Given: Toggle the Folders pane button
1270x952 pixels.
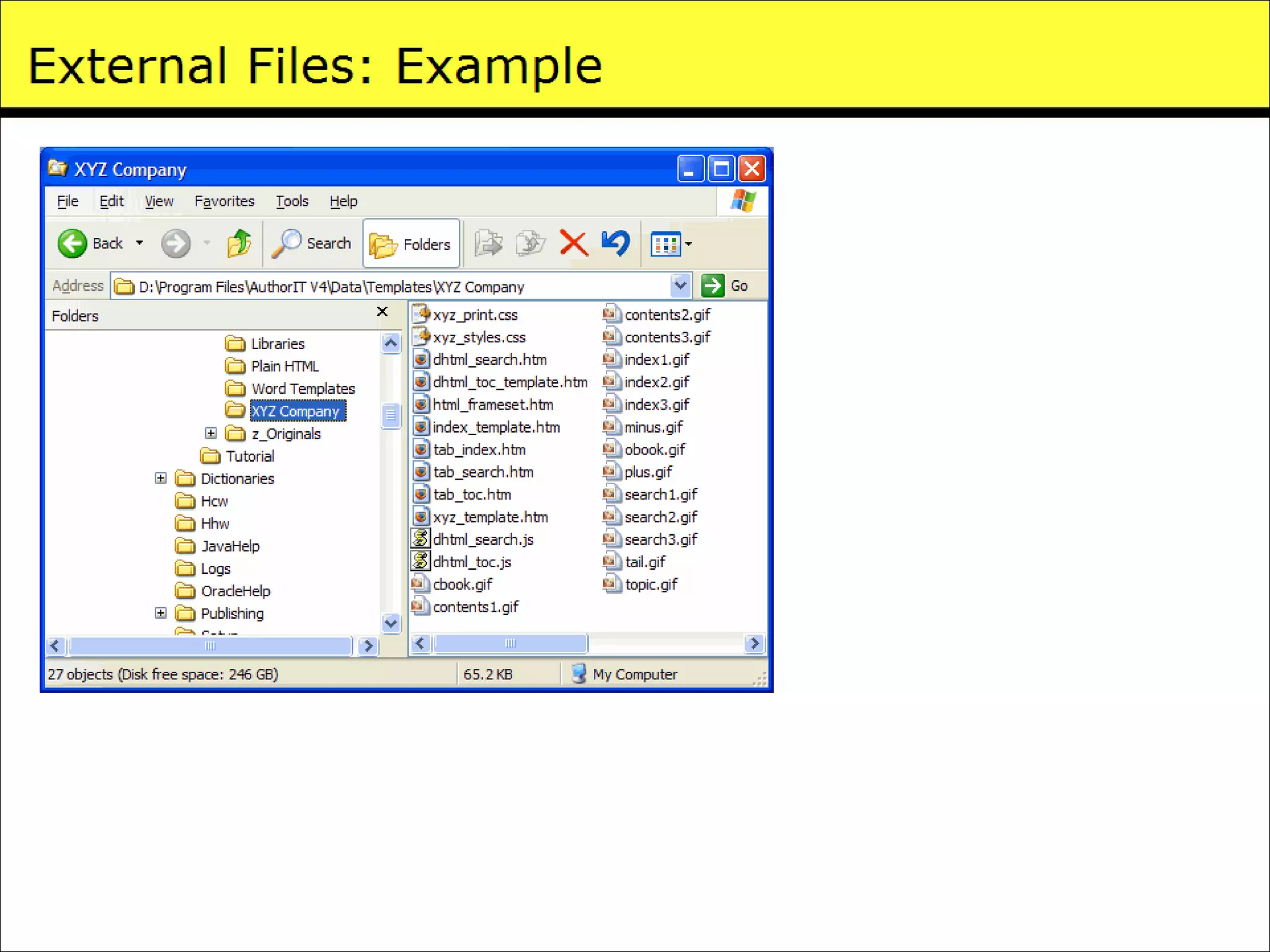Looking at the screenshot, I should pos(411,244).
